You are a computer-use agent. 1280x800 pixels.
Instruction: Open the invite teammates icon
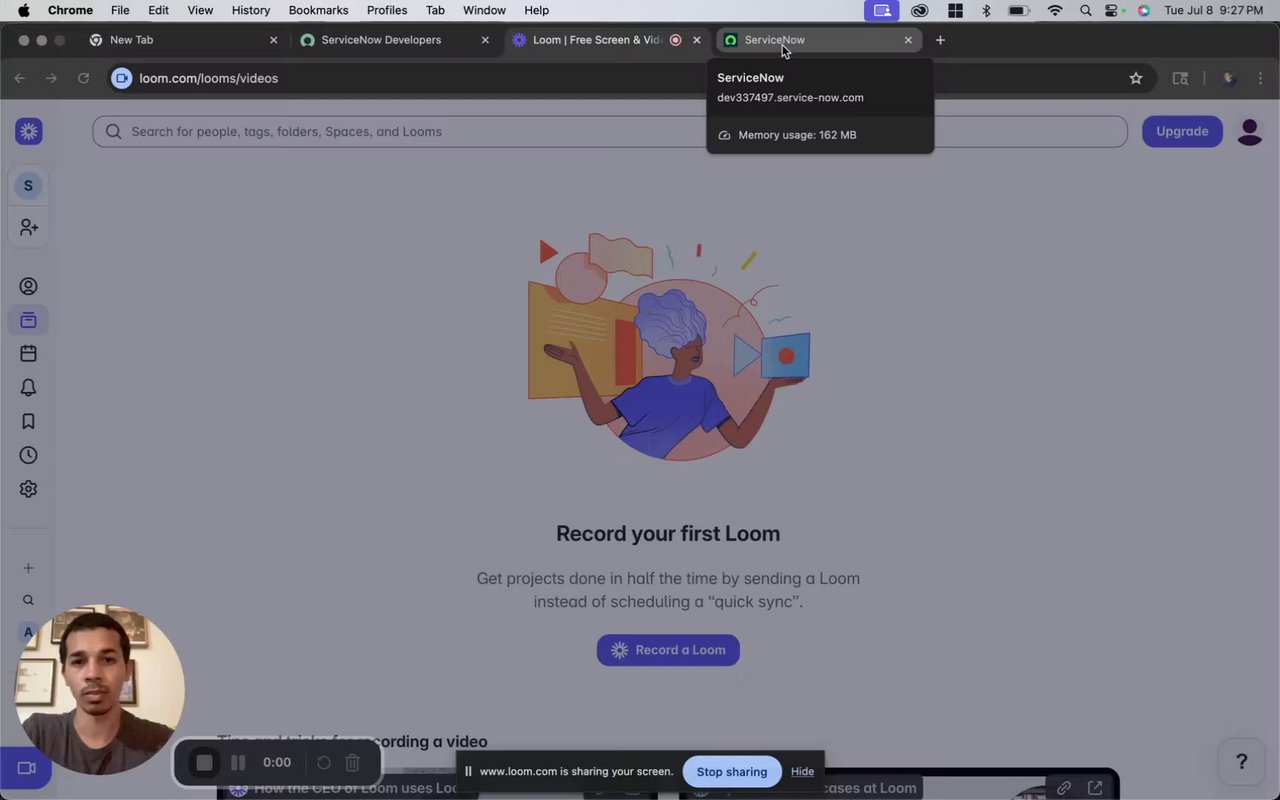coord(29,228)
